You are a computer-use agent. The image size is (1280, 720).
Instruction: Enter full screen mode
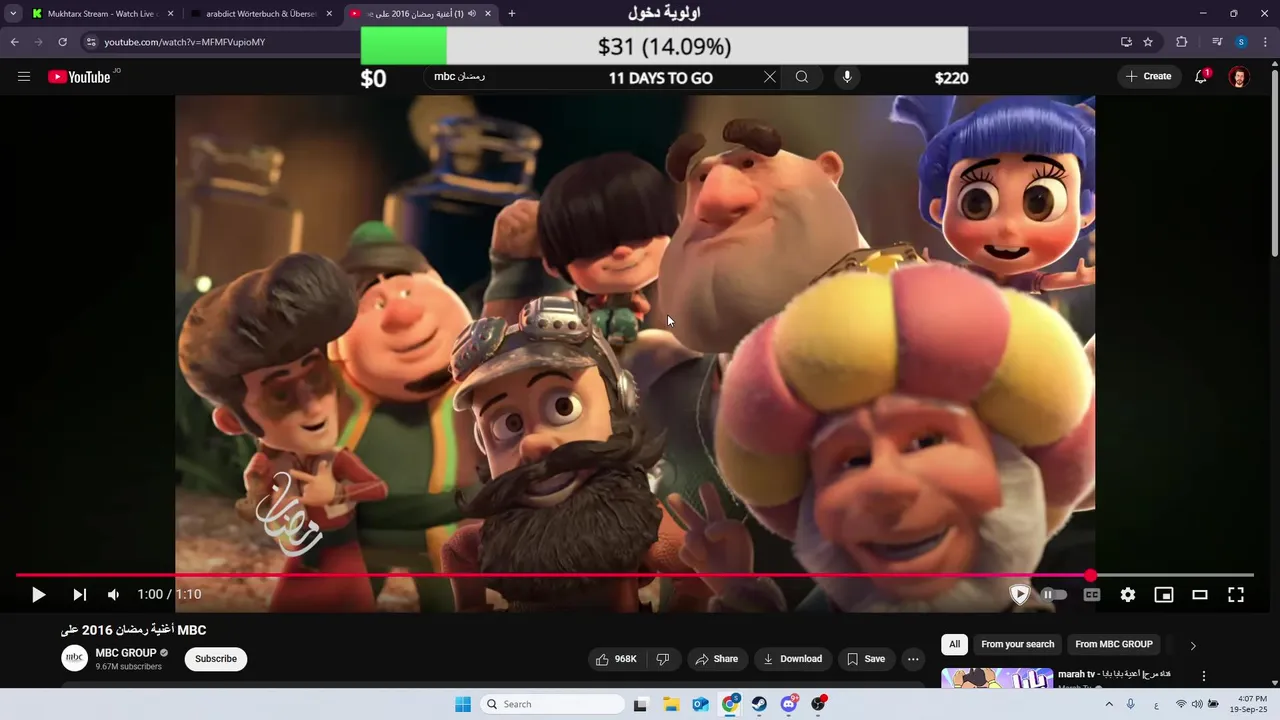pos(1236,595)
